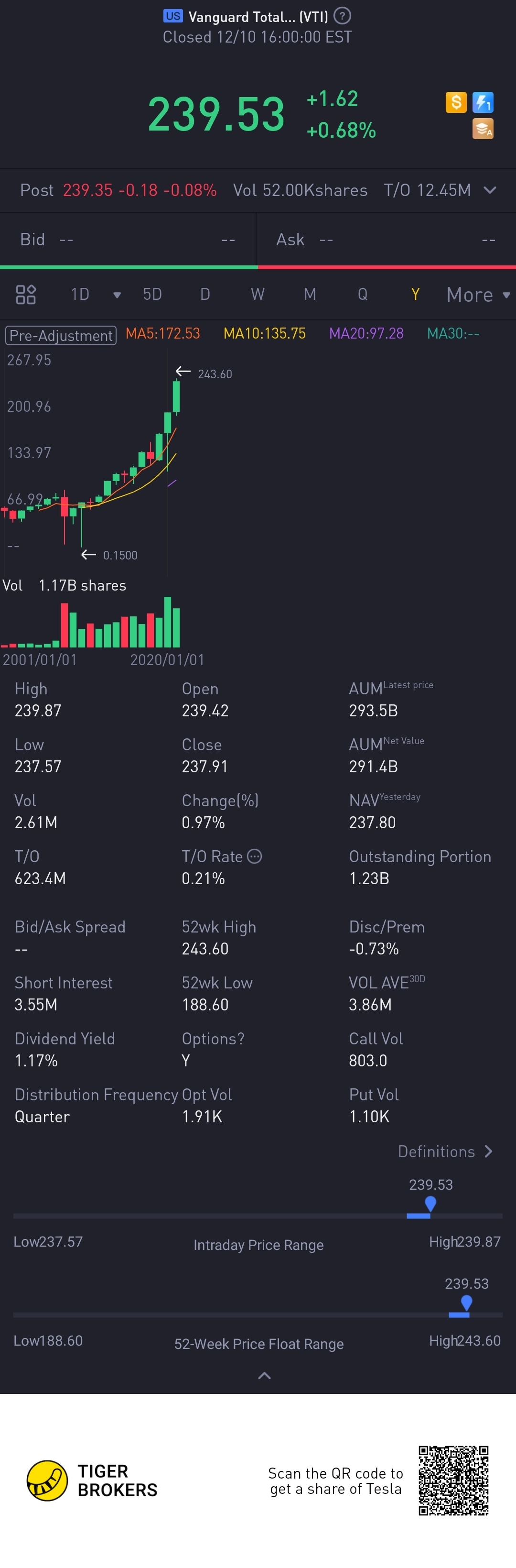The width and height of the screenshot is (516, 1568).
Task: Tap the 52wk High 243.60 stat
Action: (x=205, y=949)
